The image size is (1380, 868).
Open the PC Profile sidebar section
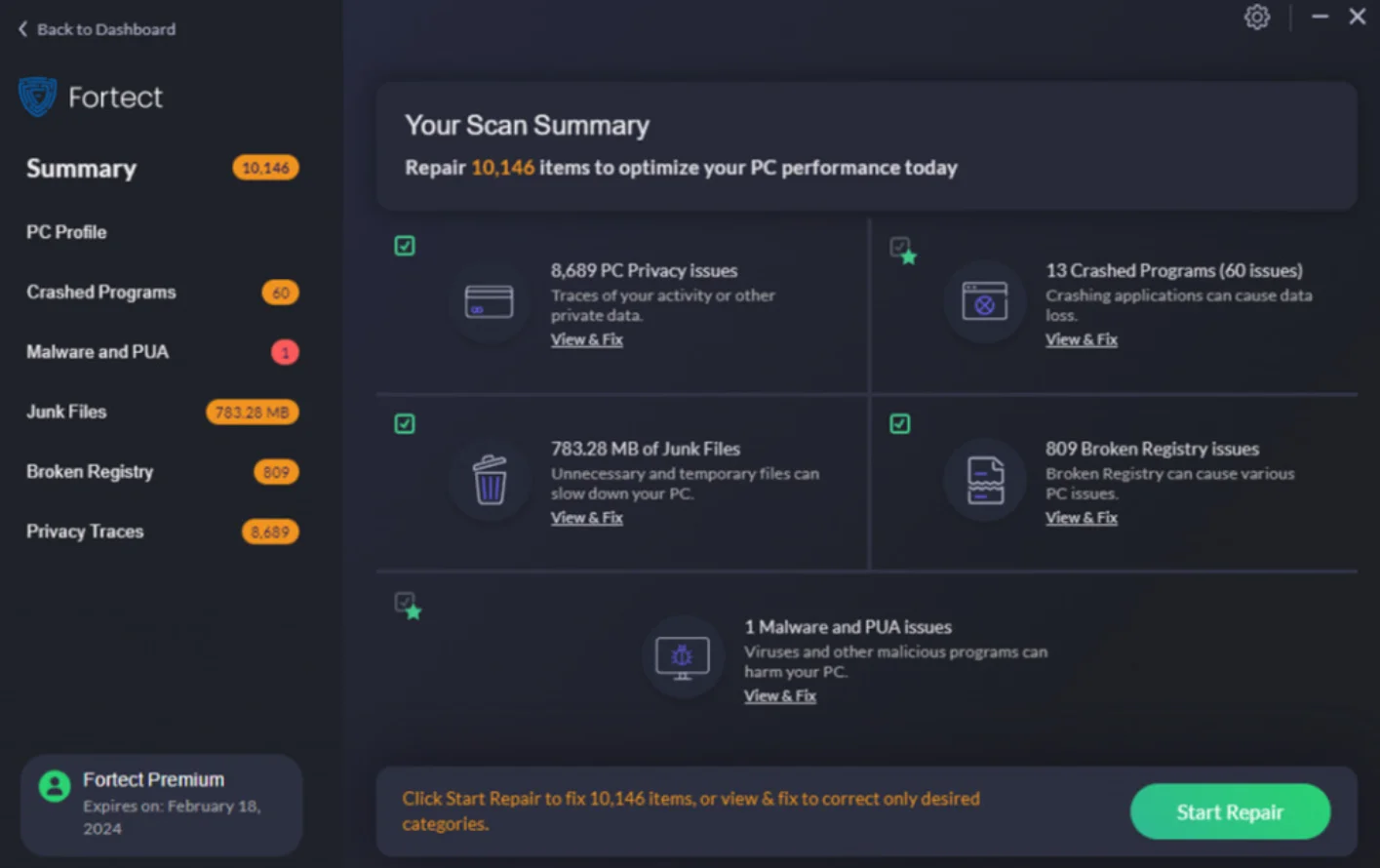tap(66, 232)
